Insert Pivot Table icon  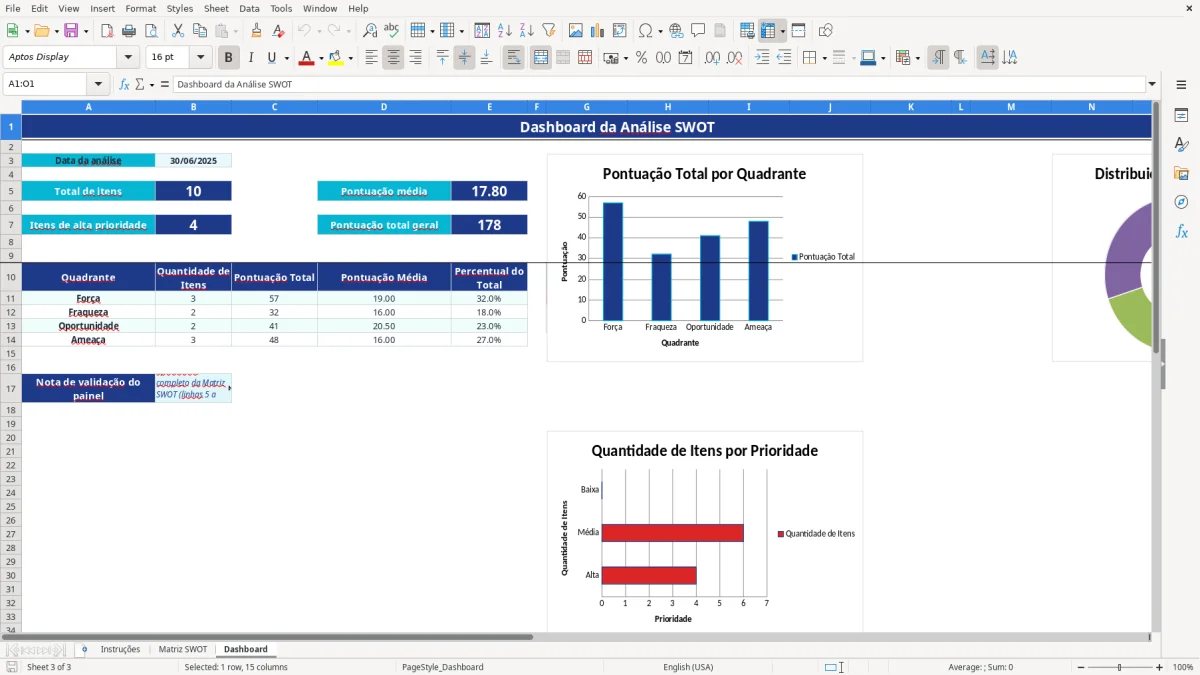(620, 31)
